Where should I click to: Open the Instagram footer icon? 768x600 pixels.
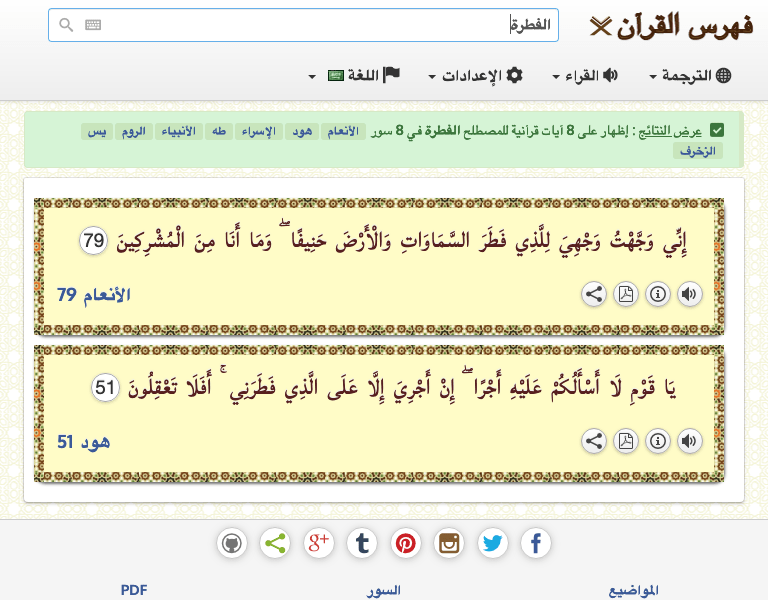449,543
